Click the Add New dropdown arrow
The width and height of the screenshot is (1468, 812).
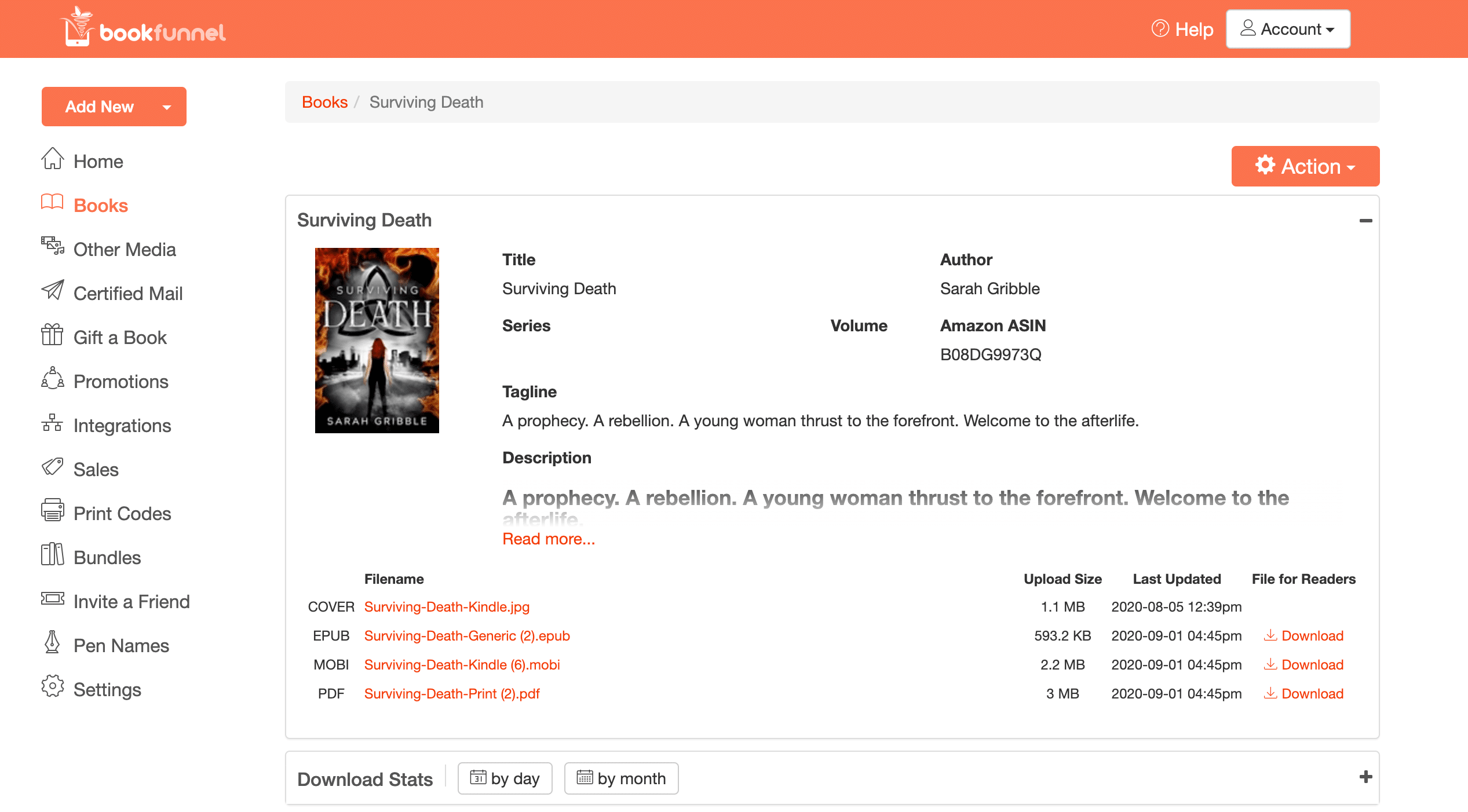166,107
